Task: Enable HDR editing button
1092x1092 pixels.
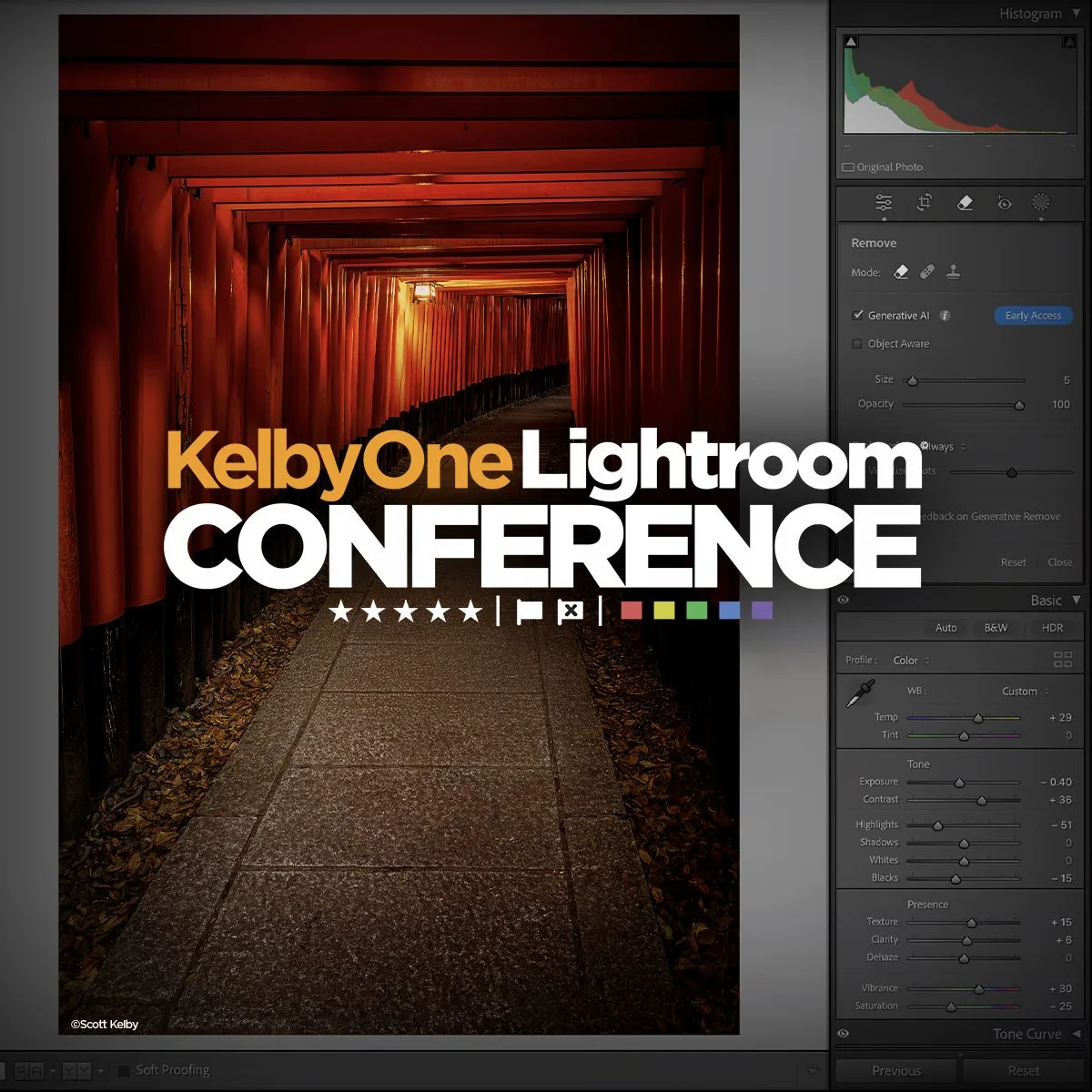Action: [1053, 628]
